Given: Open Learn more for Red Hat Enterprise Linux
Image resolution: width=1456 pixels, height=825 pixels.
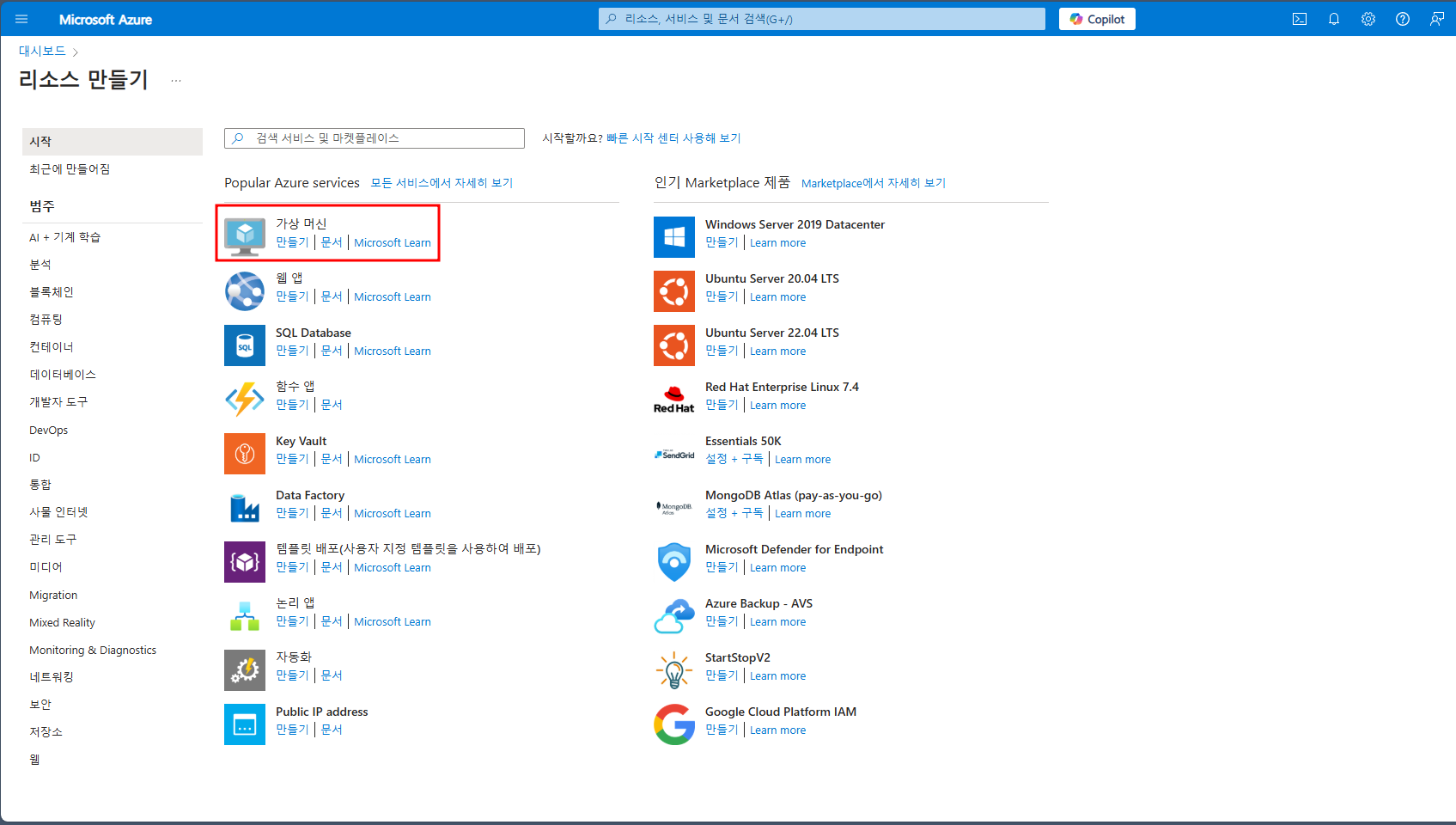Looking at the screenshot, I should click(x=778, y=405).
